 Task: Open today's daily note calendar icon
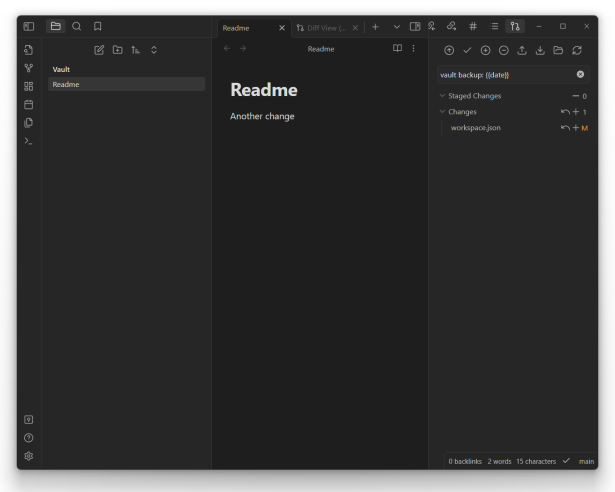29,104
